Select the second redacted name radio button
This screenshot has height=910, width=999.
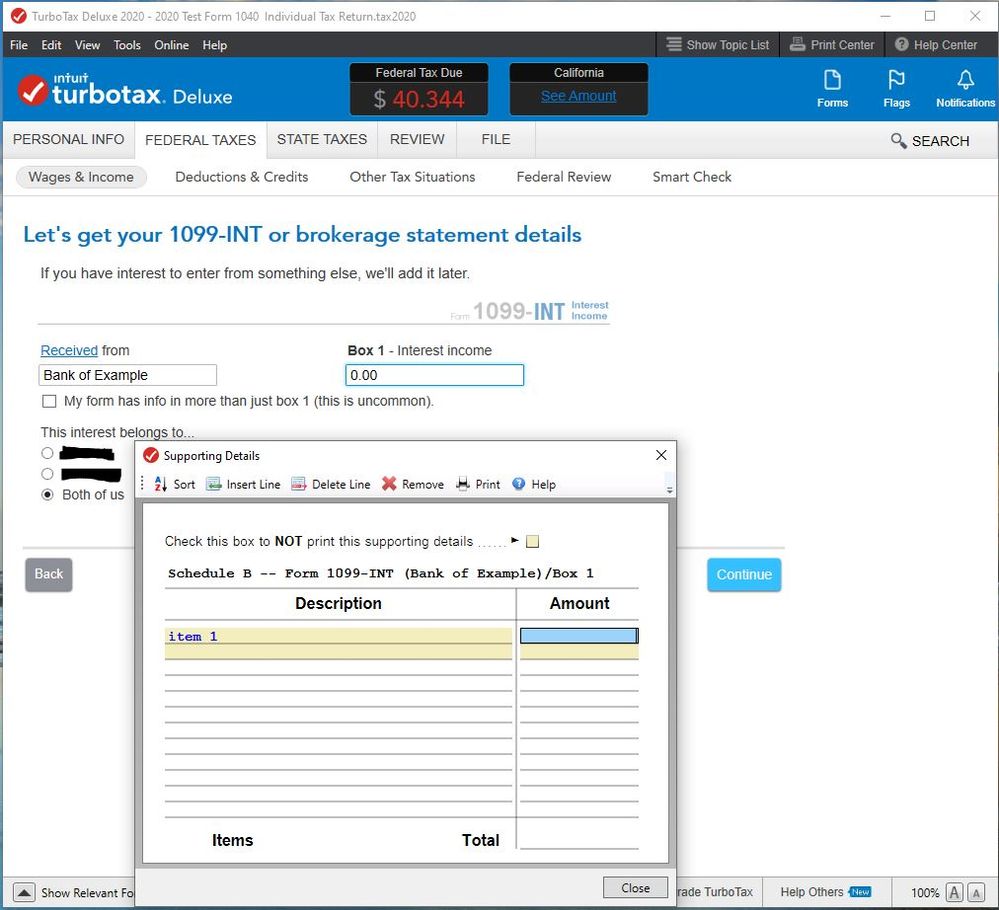click(x=47, y=474)
